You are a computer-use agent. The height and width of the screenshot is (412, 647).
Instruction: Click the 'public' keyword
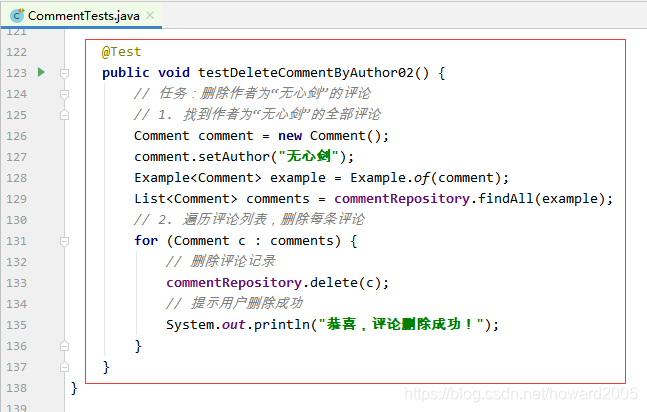126,73
